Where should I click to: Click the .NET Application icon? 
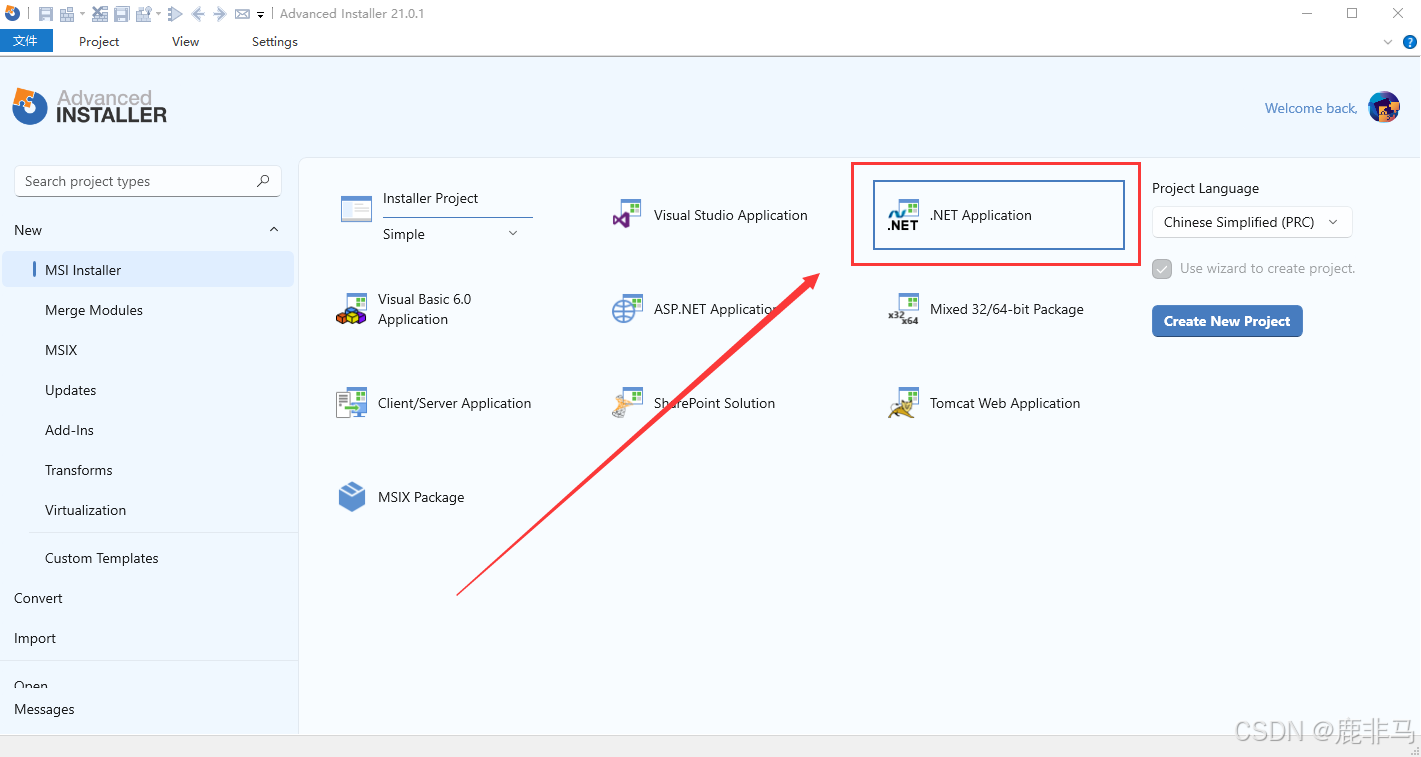click(x=902, y=215)
